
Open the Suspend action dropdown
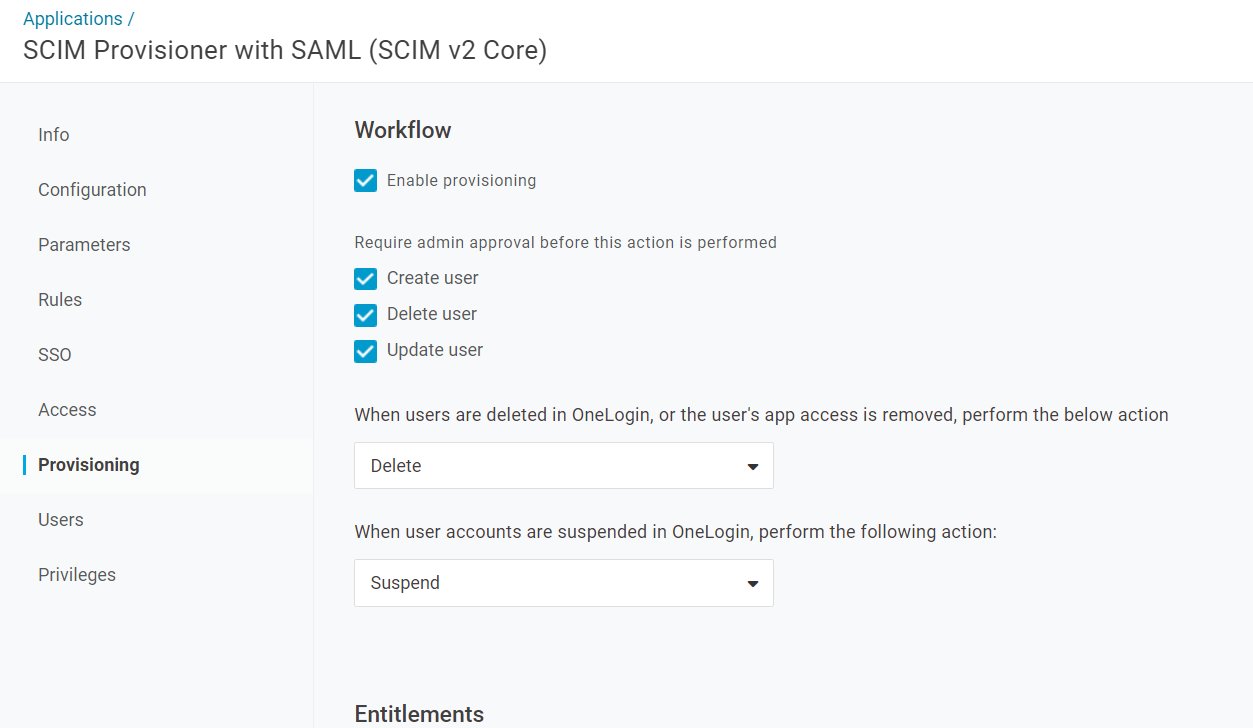pos(564,583)
